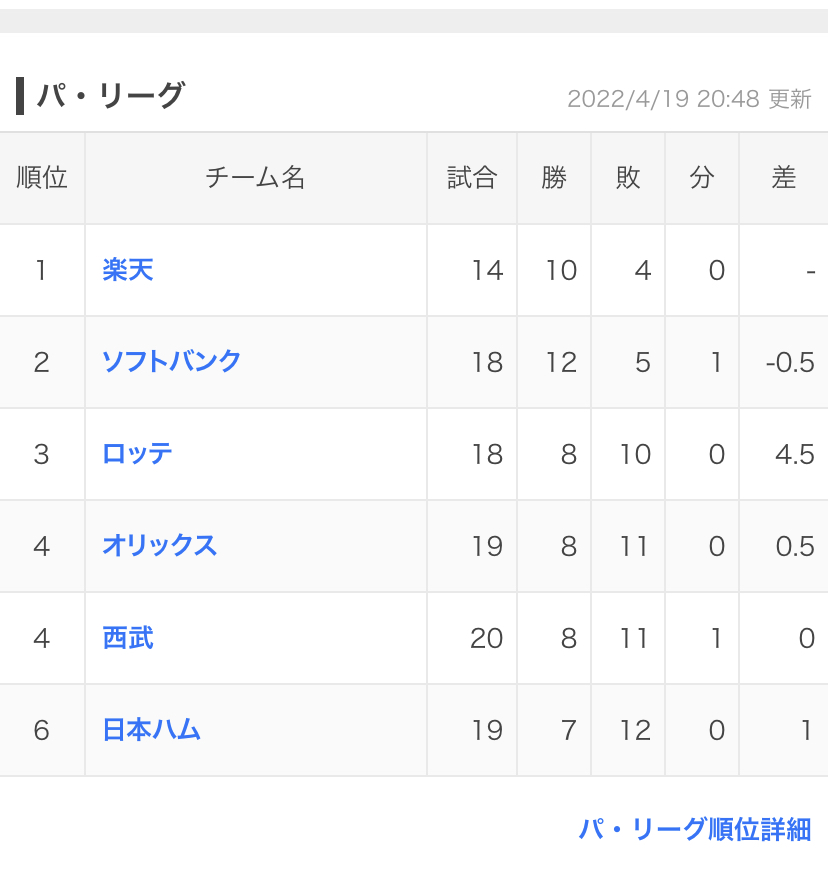
Task: Click the 日本ハム team link
Action: [152, 730]
